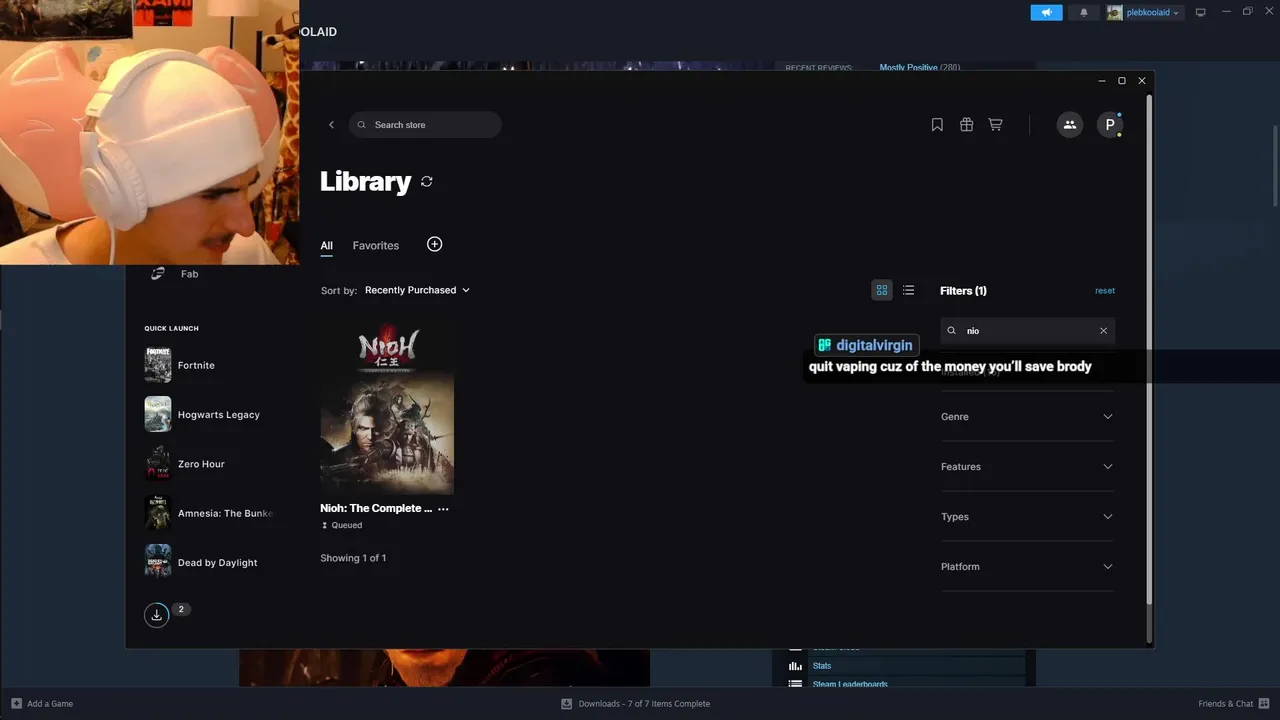Open the P profile avatar menu

[1110, 125]
